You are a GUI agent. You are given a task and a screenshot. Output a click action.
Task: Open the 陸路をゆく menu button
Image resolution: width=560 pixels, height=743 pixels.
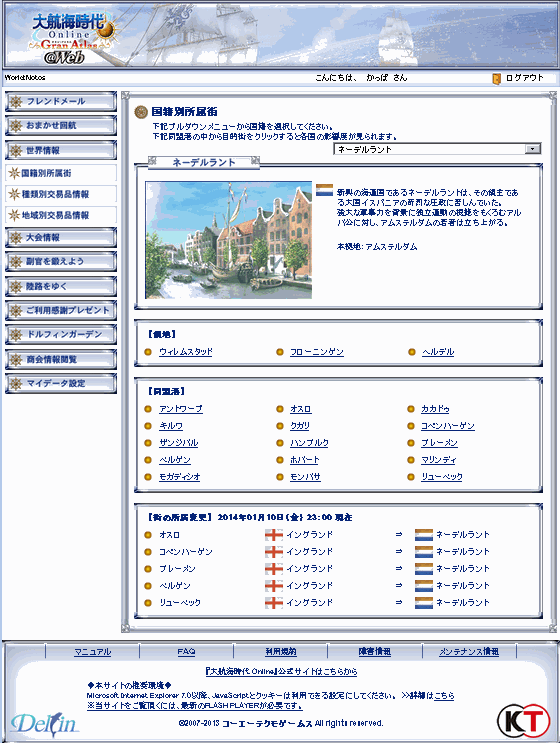tap(61, 286)
